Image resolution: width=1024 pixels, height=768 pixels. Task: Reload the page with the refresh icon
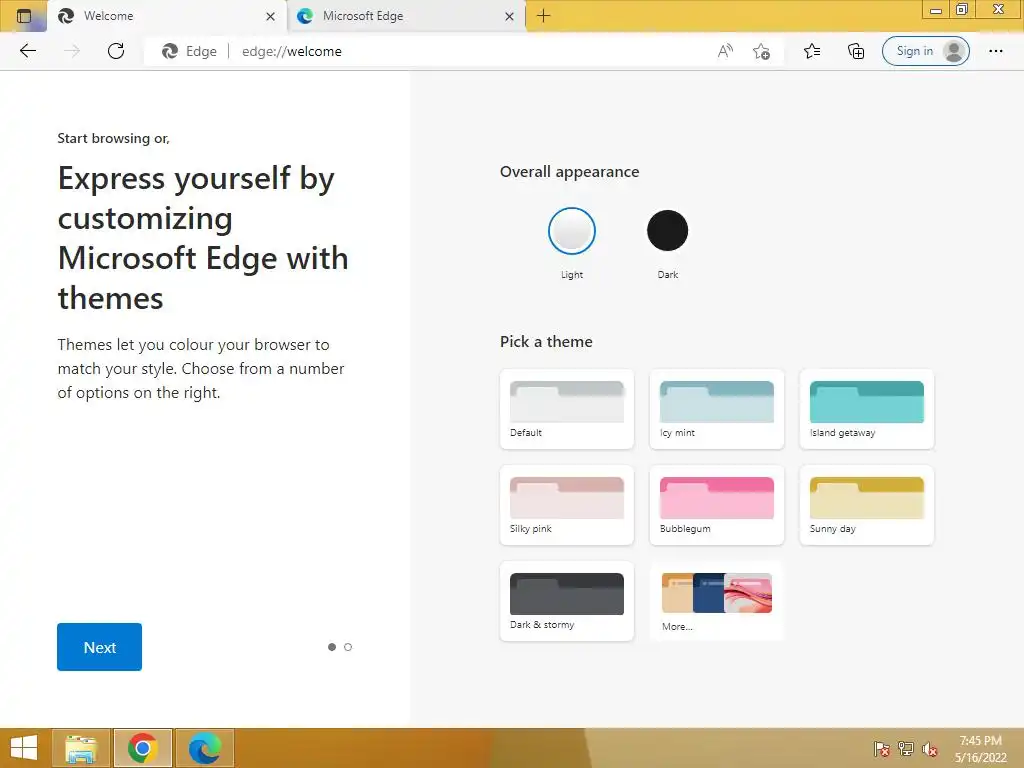point(116,51)
